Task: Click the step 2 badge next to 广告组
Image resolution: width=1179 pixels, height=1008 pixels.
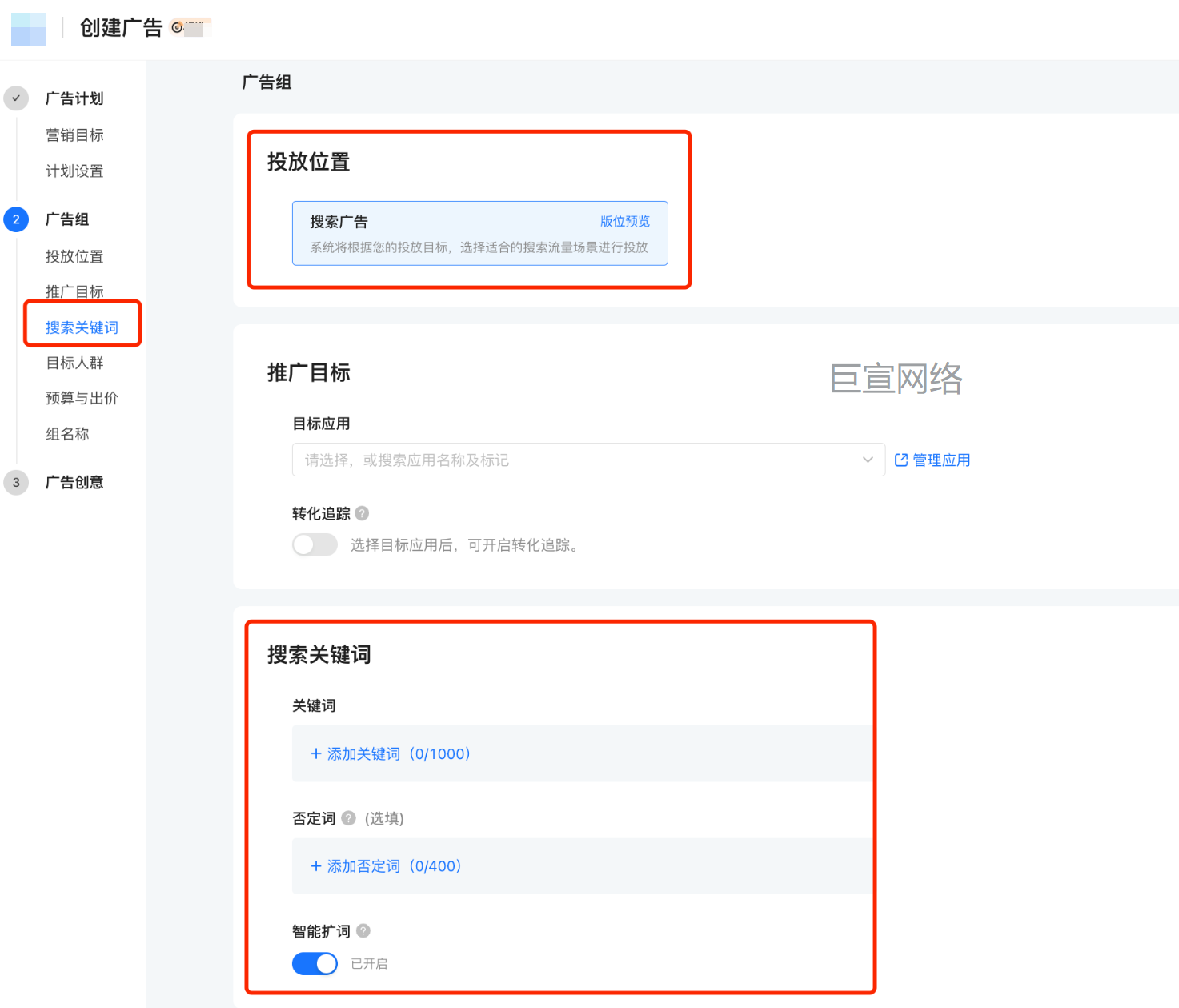Action: pos(16,219)
